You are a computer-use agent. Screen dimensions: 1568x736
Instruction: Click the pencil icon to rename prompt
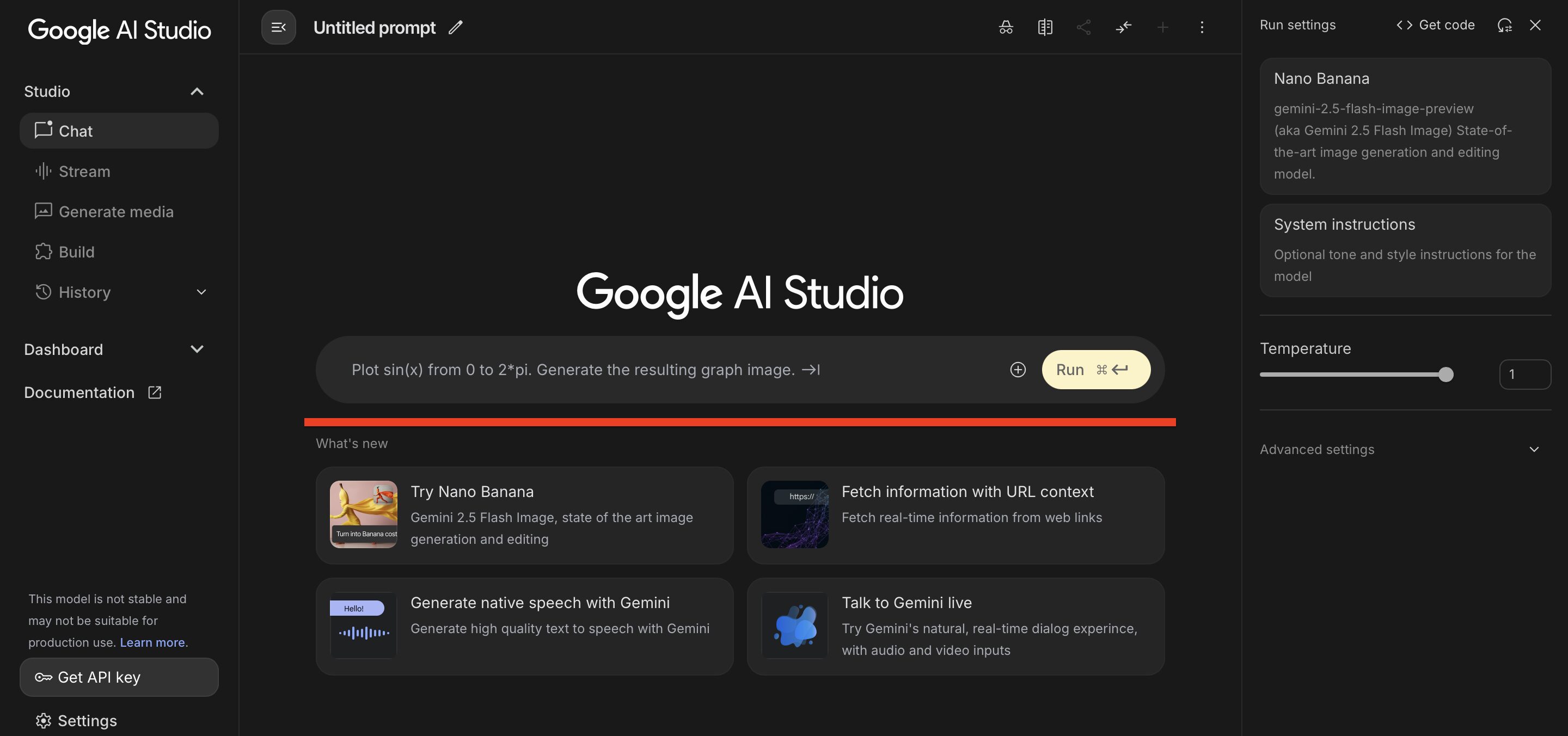click(455, 27)
